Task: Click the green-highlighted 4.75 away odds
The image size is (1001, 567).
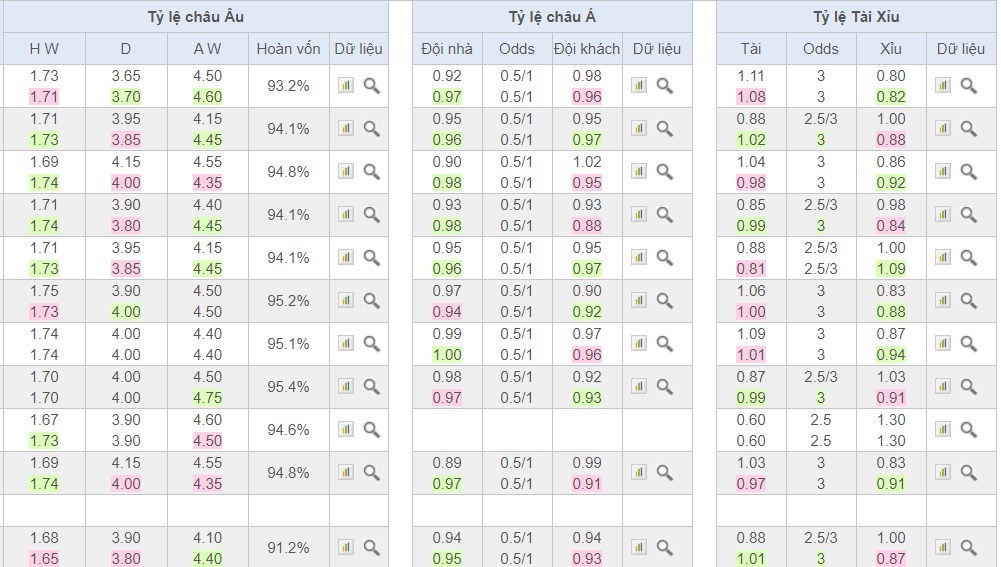Action: (x=207, y=397)
